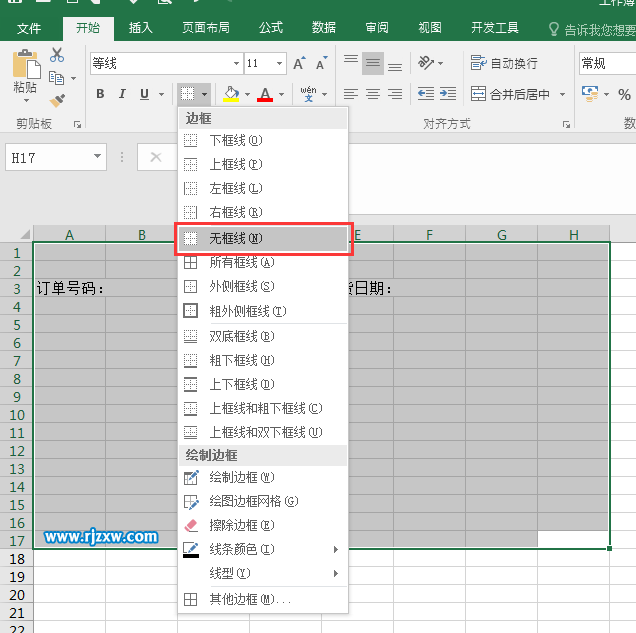Switch to the 公式 tab
636x633 pixels.
pos(271,28)
